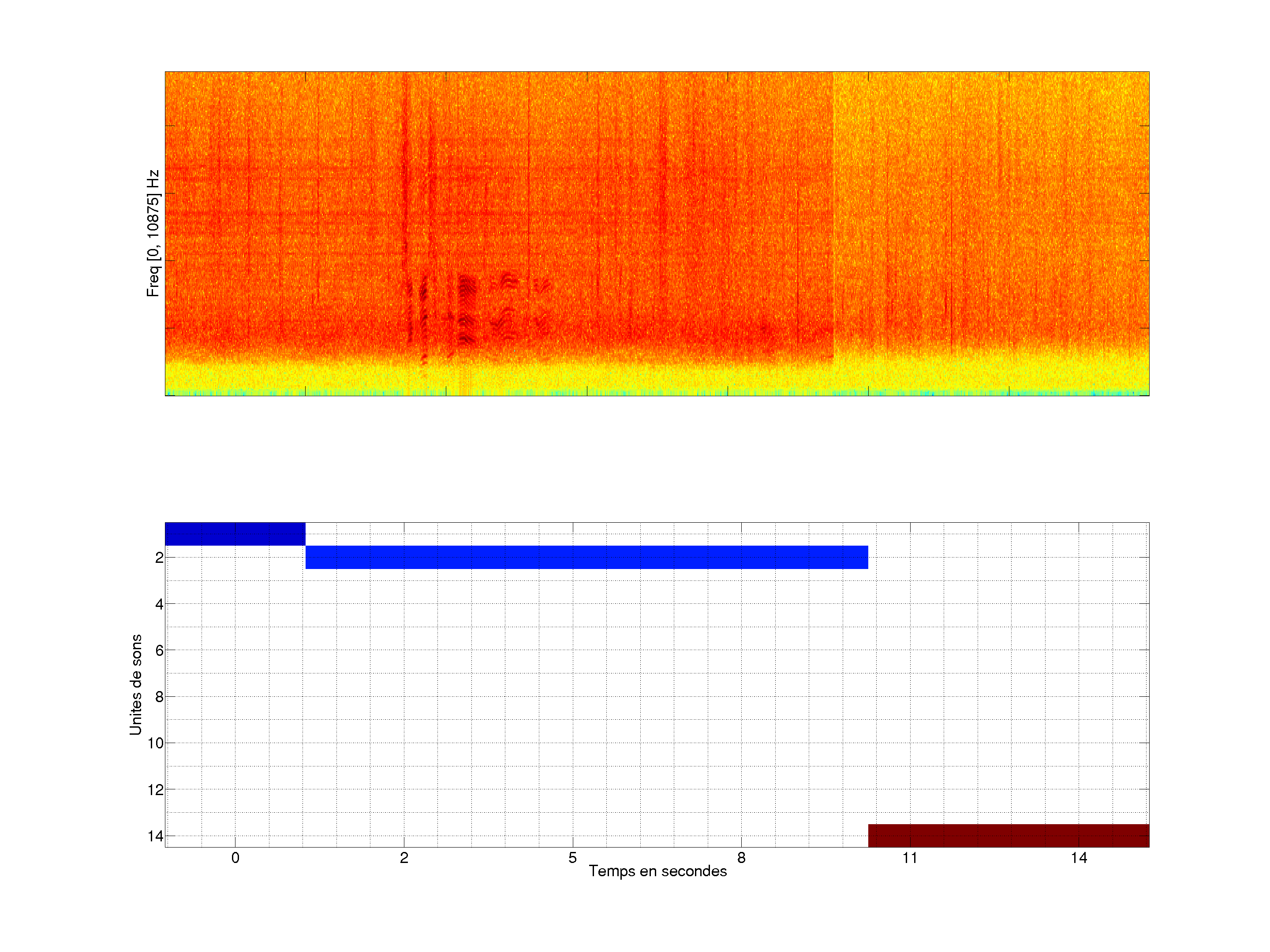Screen dimensions: 1270x952
Task: Click y-axis tick label 8
Action: pyautogui.click(x=159, y=697)
